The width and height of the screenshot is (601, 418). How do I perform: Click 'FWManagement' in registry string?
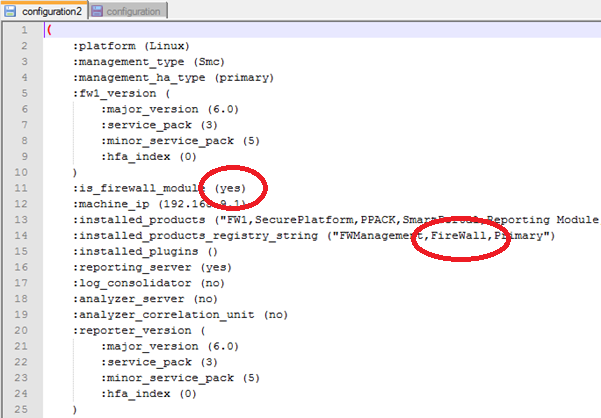[x=381, y=236]
